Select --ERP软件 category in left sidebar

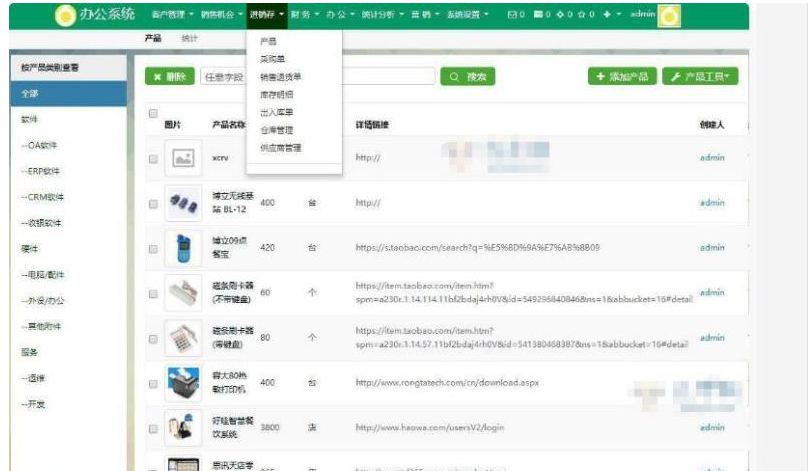tap(42, 171)
